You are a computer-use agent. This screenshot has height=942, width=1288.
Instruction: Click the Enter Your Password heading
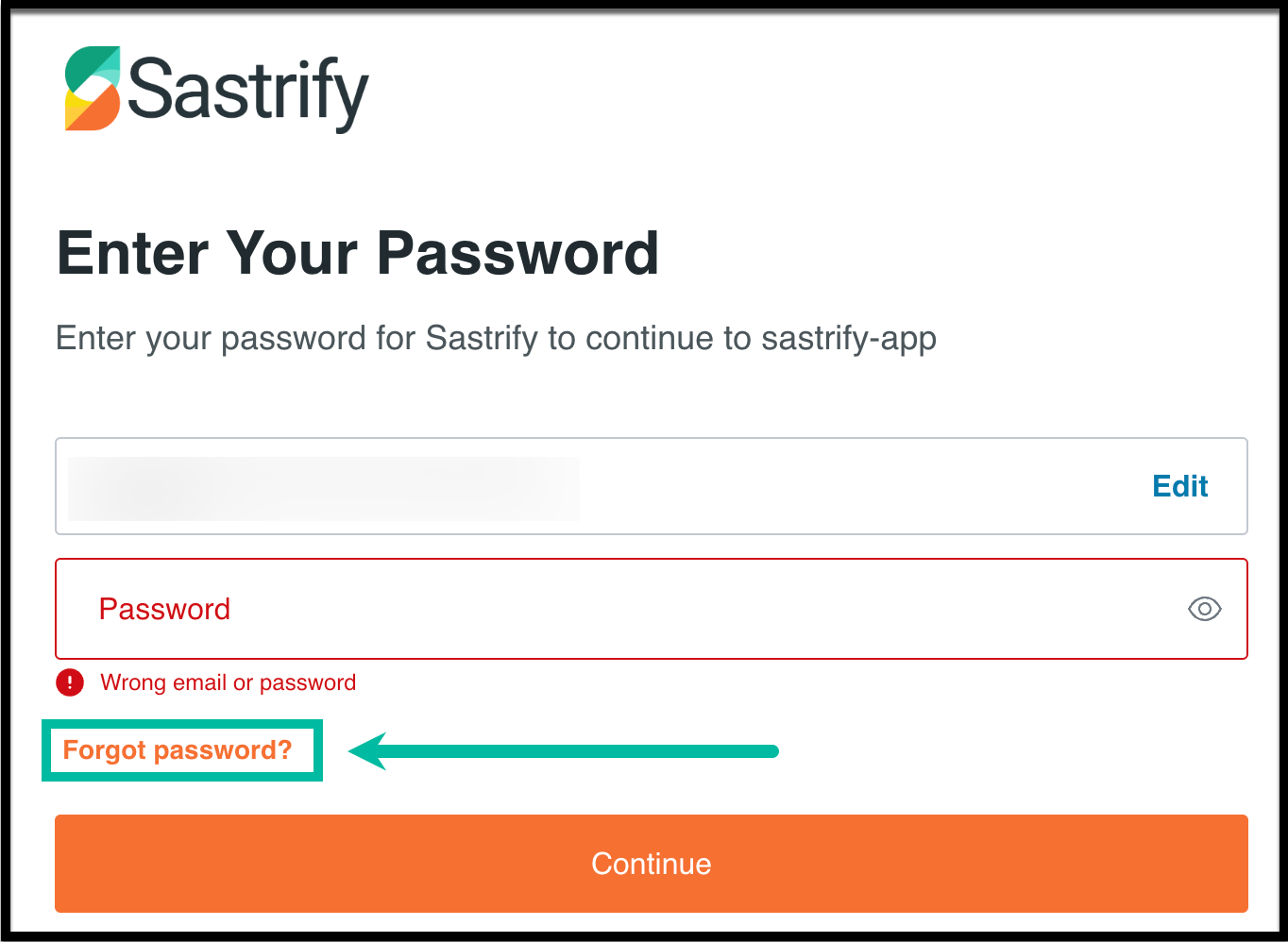coord(358,253)
